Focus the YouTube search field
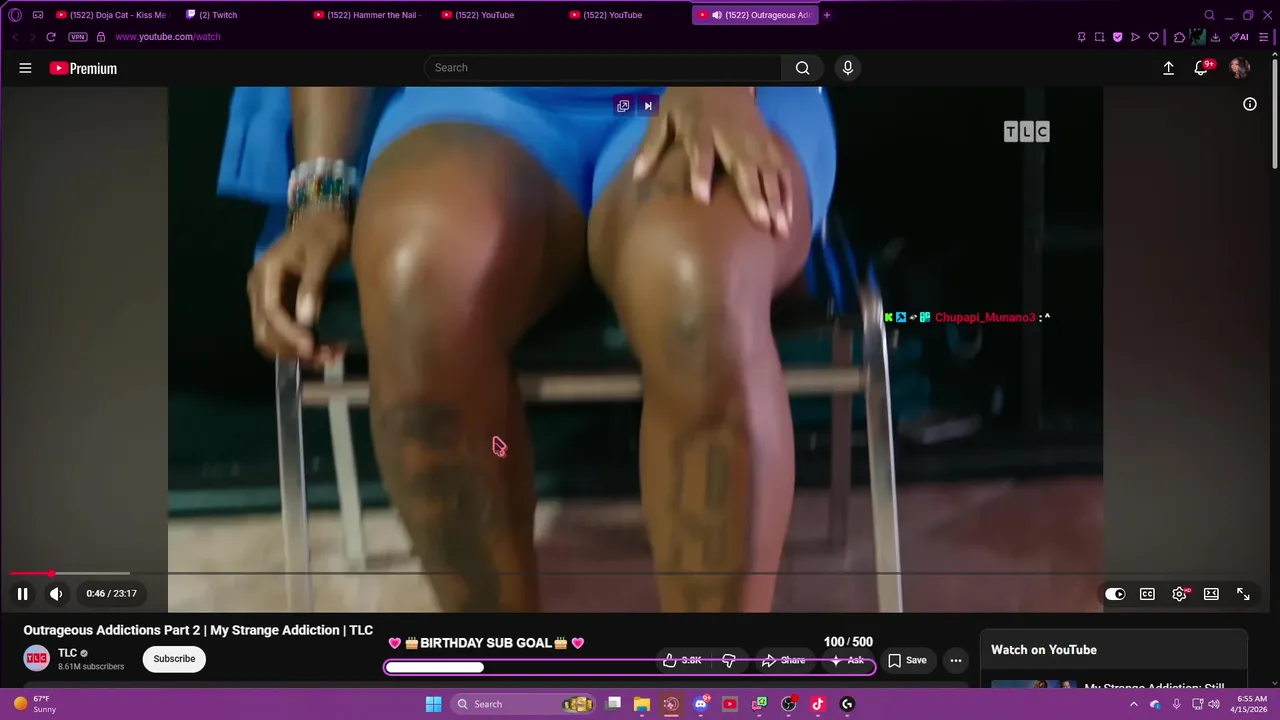 [x=603, y=68]
